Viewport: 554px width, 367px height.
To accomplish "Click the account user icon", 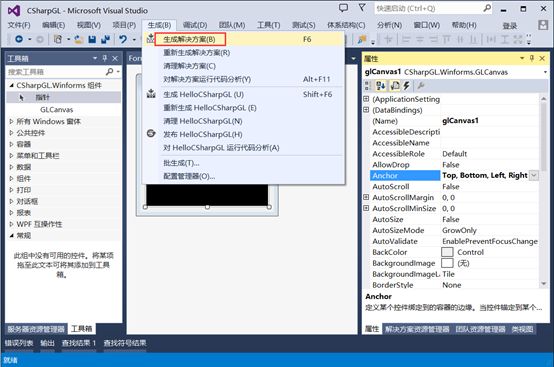I will pos(542,25).
